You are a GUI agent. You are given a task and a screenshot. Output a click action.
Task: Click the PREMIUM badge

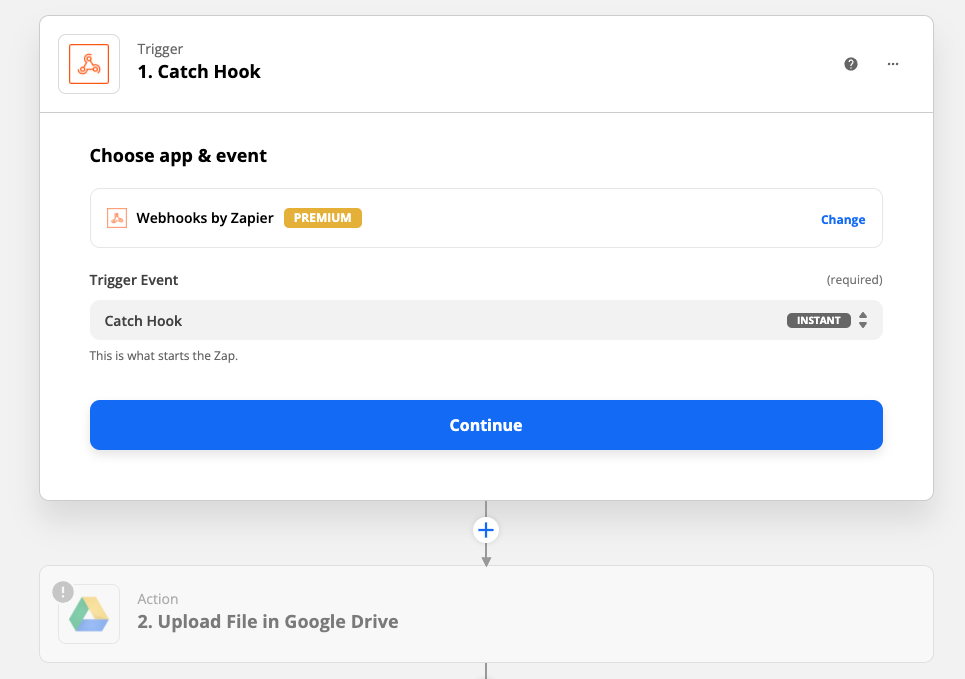click(x=322, y=218)
